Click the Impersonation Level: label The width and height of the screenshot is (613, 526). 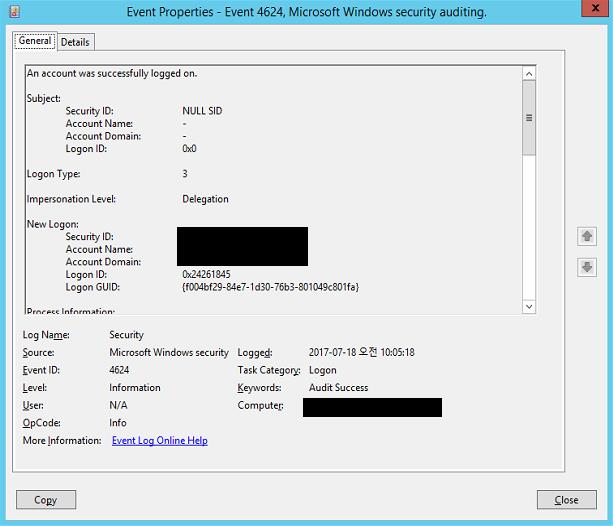[71, 199]
